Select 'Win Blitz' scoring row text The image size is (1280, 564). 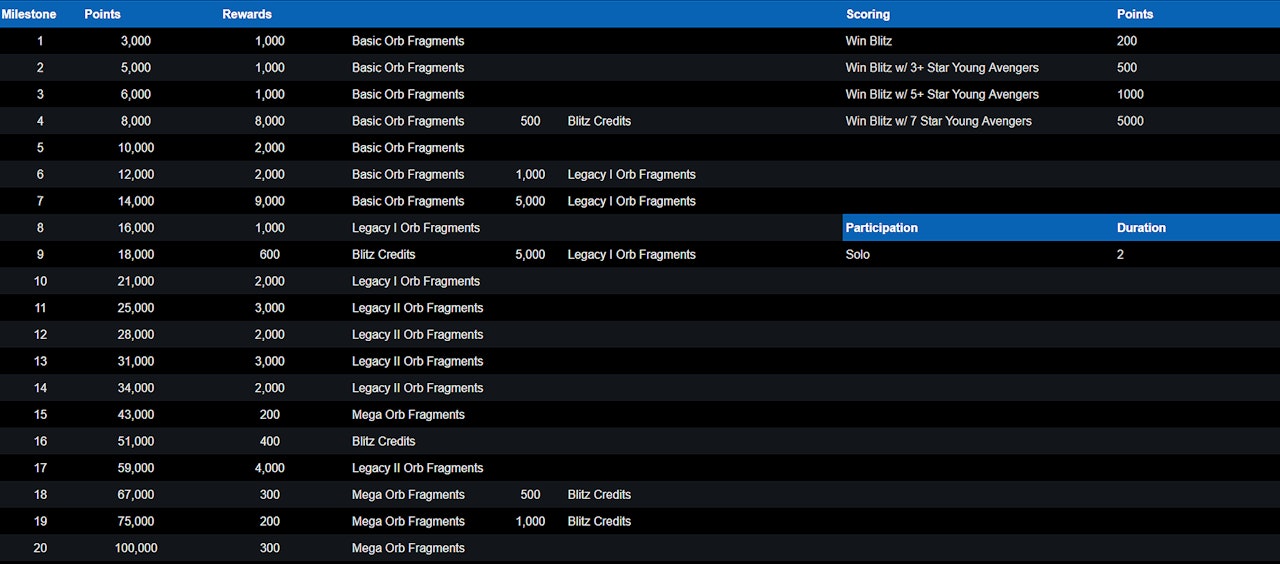(x=869, y=41)
